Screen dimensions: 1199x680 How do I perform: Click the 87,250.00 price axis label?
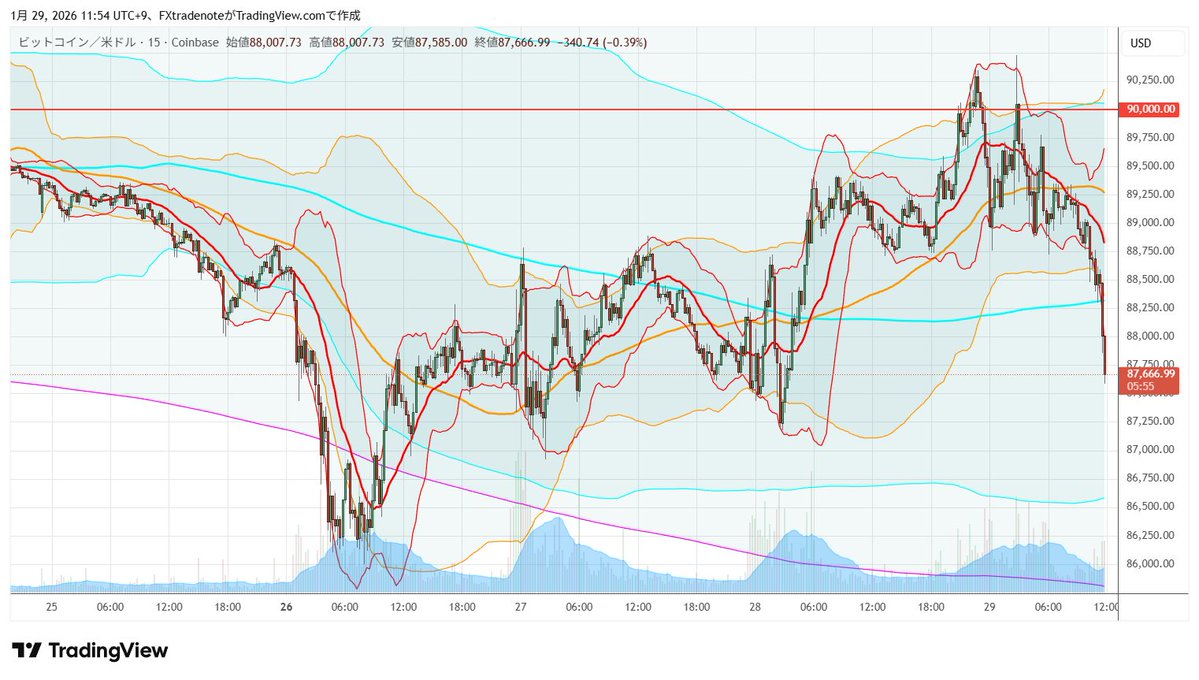[x=1150, y=421]
